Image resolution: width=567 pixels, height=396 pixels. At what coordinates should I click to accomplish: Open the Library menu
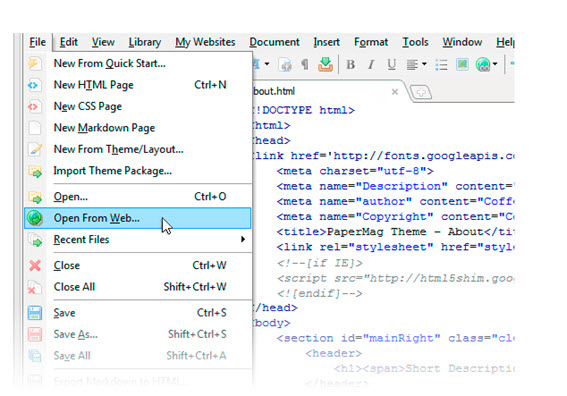pyautogui.click(x=145, y=42)
